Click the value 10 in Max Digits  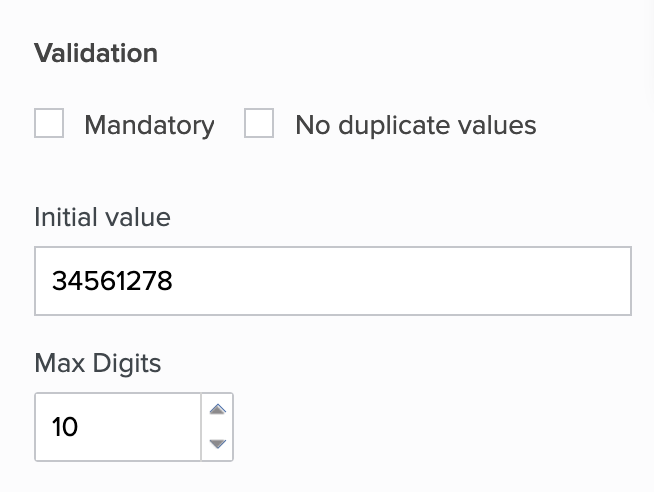[65, 427]
